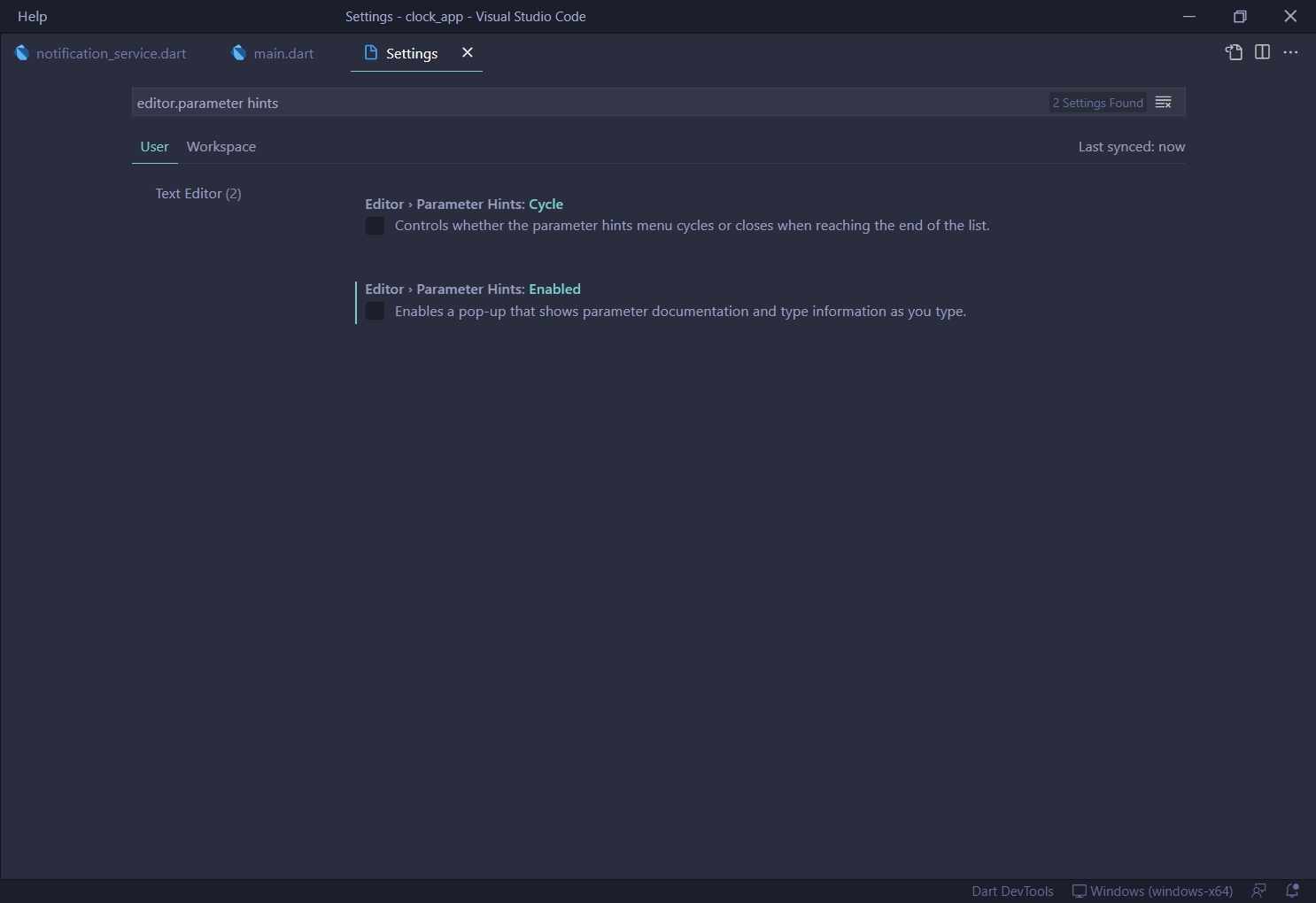Viewport: 1316px width, 903px height.
Task: Select the User settings scope tab
Action: point(154,147)
